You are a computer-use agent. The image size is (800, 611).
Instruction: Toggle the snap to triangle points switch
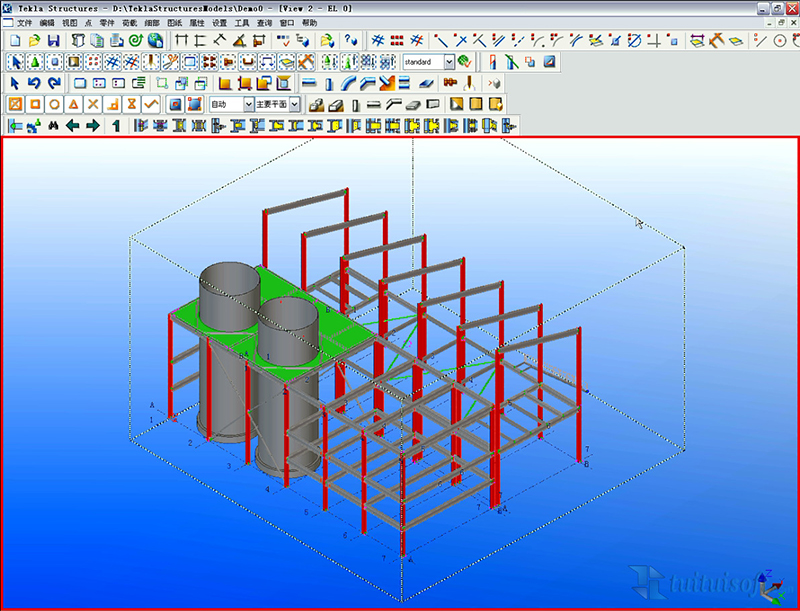click(x=73, y=104)
